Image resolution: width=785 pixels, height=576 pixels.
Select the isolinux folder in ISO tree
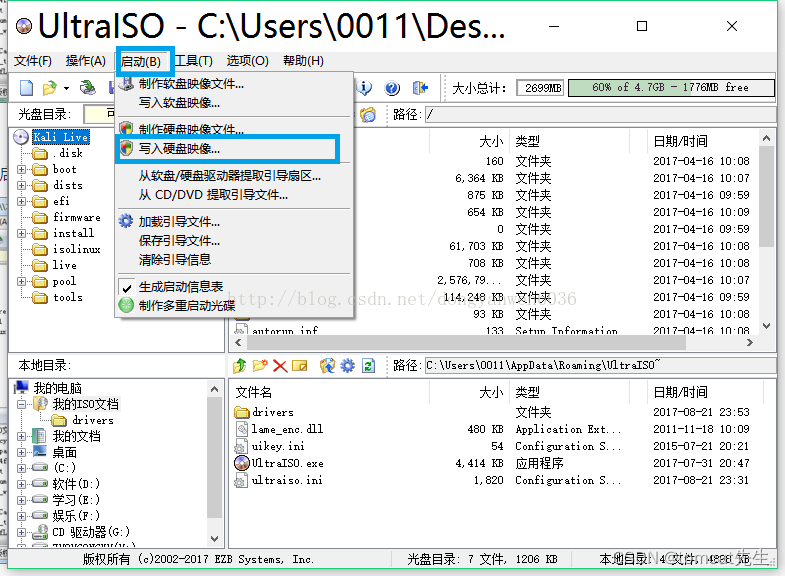pos(77,249)
